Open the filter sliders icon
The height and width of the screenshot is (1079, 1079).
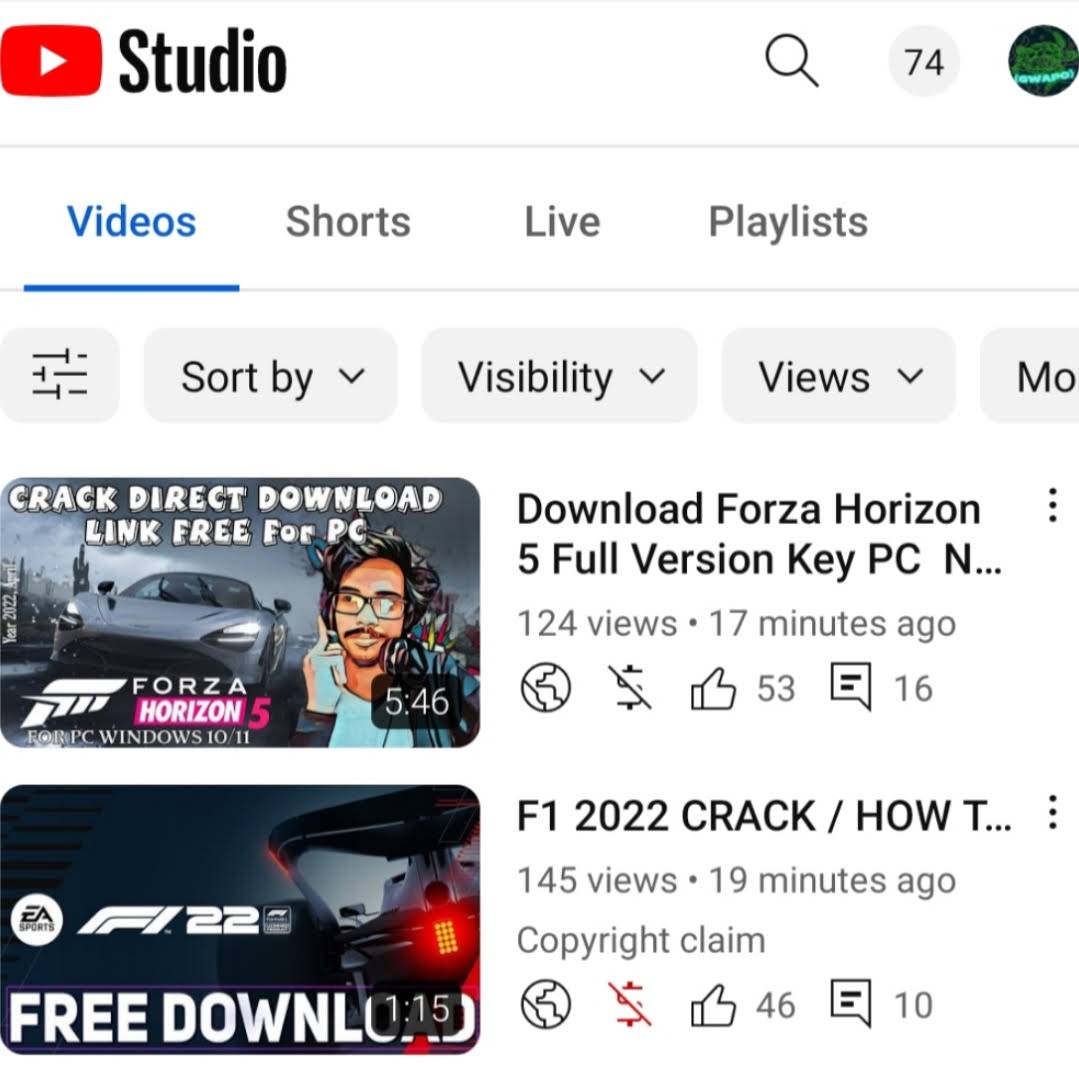pos(59,375)
